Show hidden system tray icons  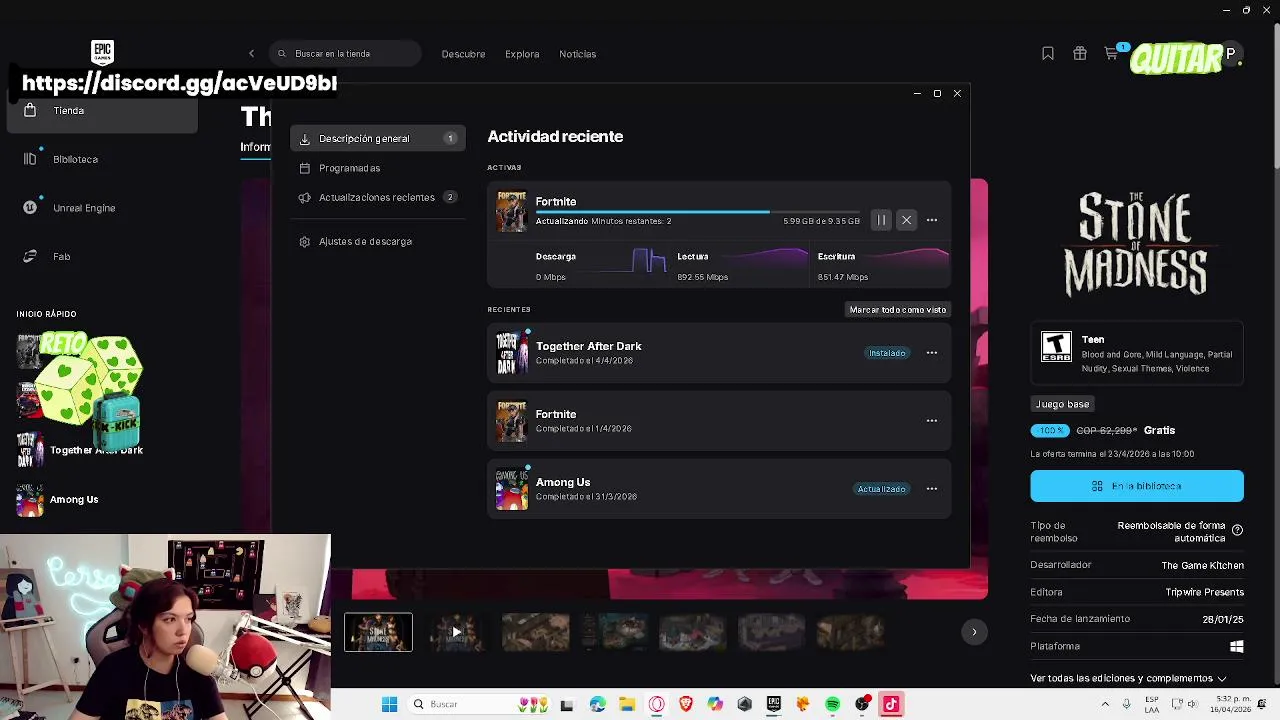[x=1105, y=705]
